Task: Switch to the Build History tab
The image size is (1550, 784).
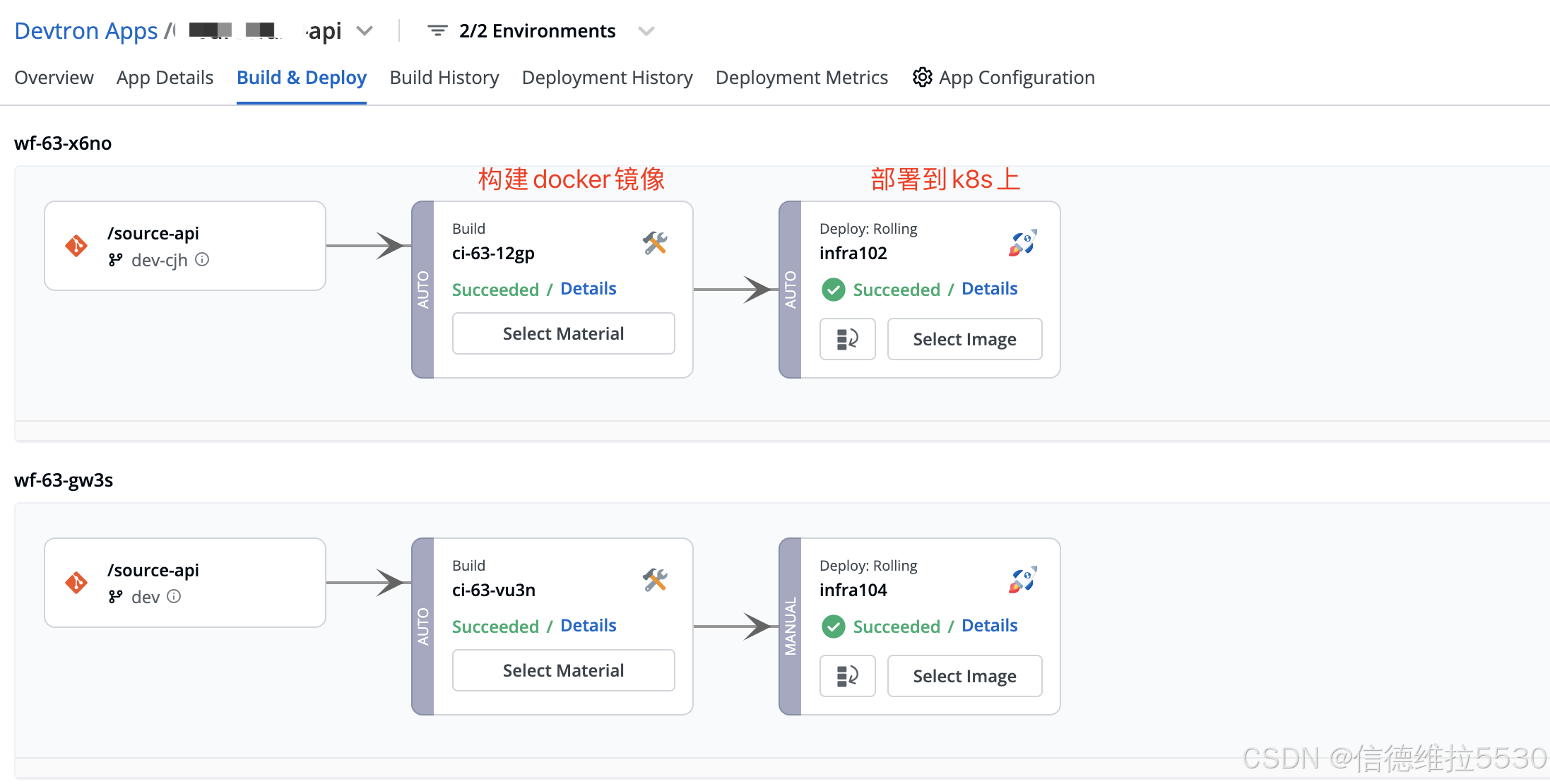Action: pyautogui.click(x=444, y=78)
